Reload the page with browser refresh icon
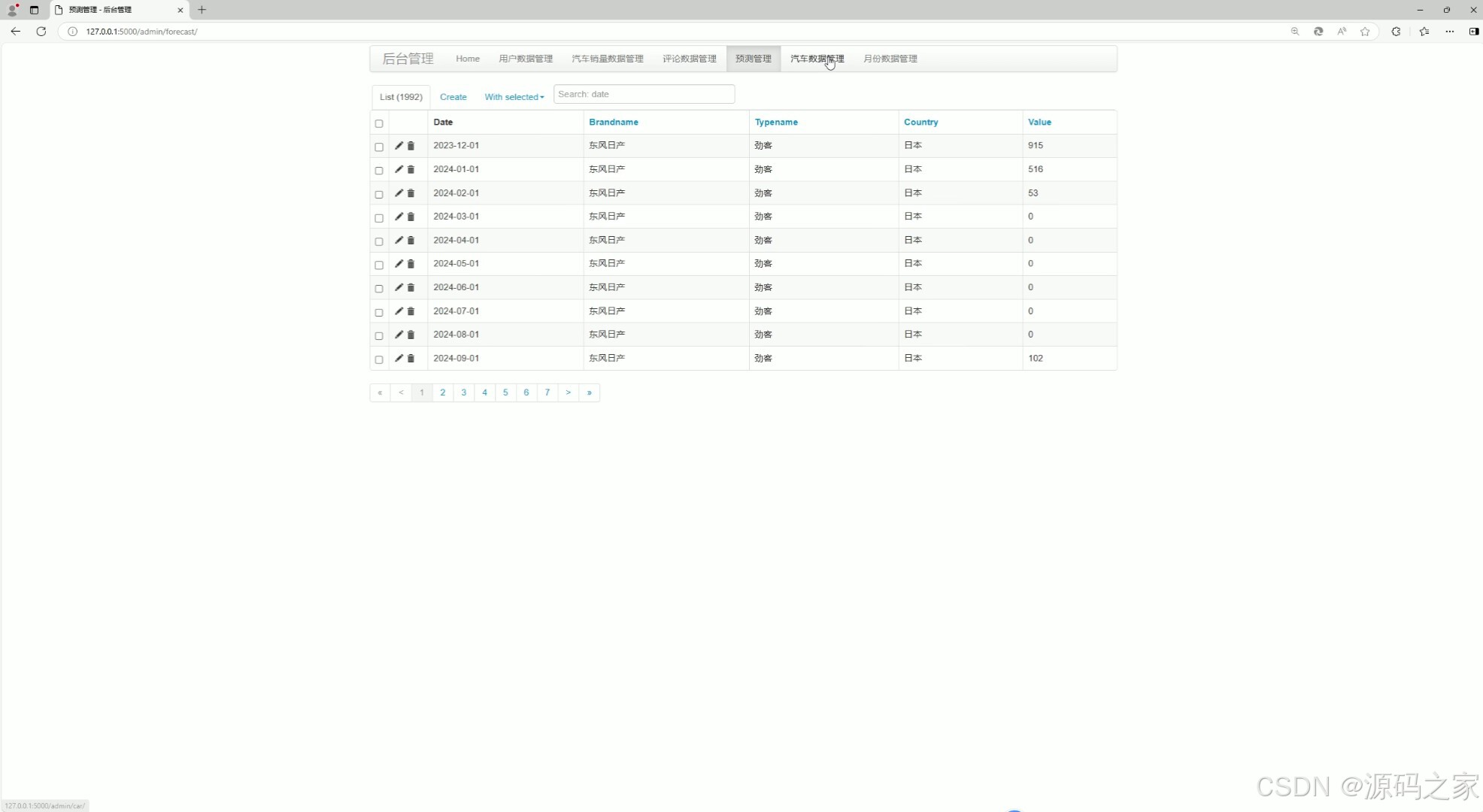The width and height of the screenshot is (1483, 812). point(41,32)
